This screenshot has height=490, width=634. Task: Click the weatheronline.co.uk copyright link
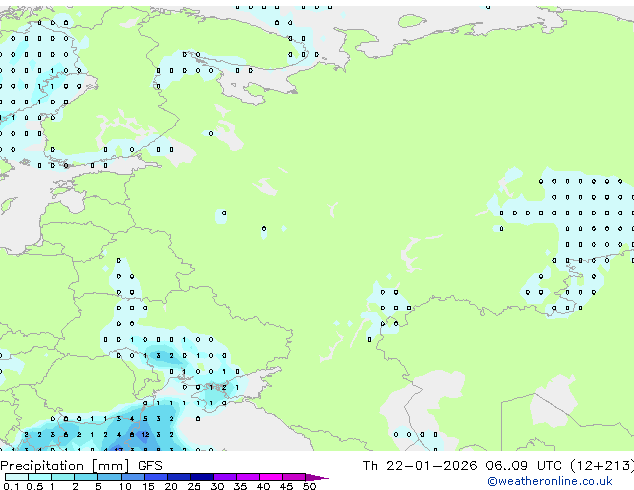tap(550, 481)
